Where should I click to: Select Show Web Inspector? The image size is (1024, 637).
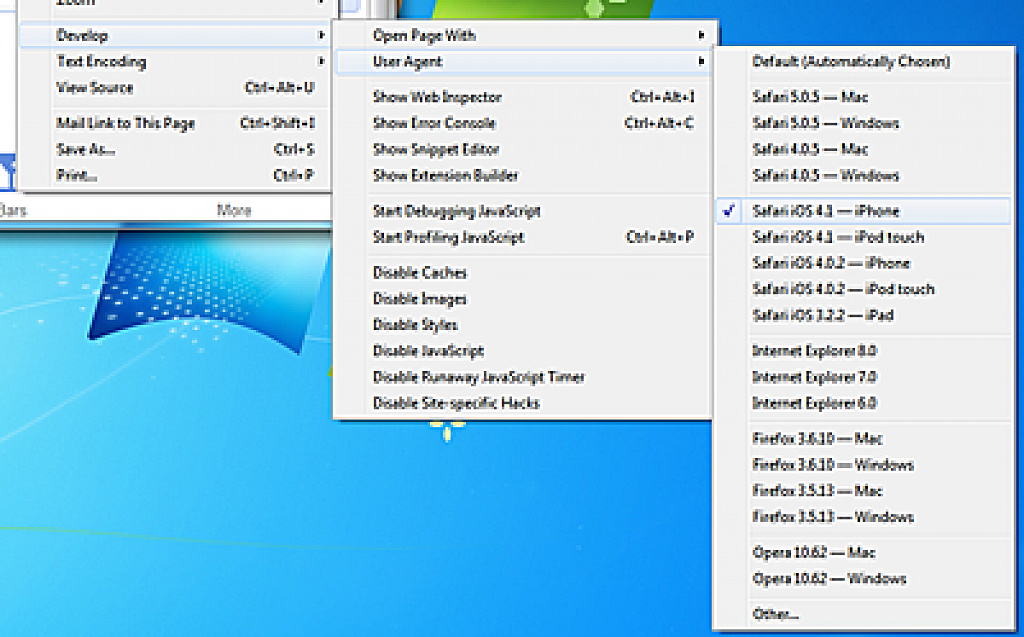(522, 97)
